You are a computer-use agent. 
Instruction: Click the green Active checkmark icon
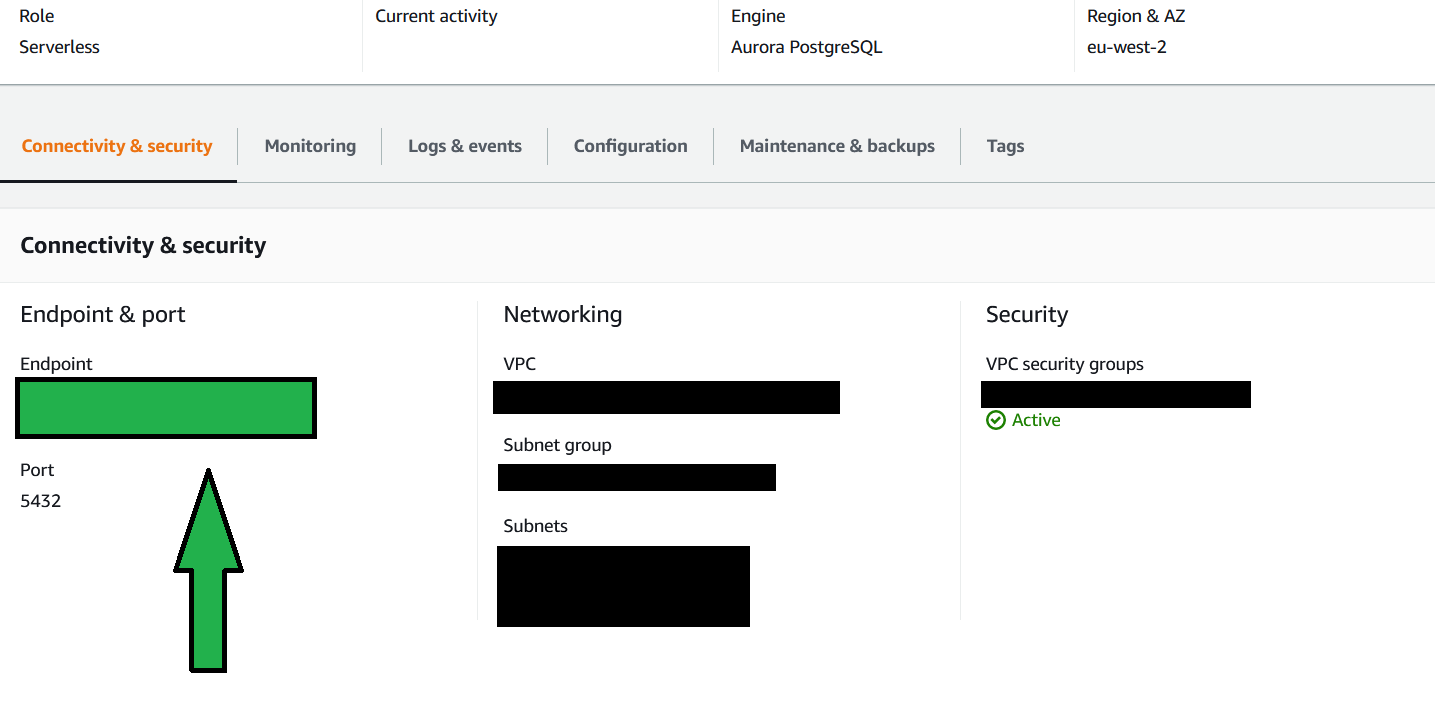pos(995,420)
